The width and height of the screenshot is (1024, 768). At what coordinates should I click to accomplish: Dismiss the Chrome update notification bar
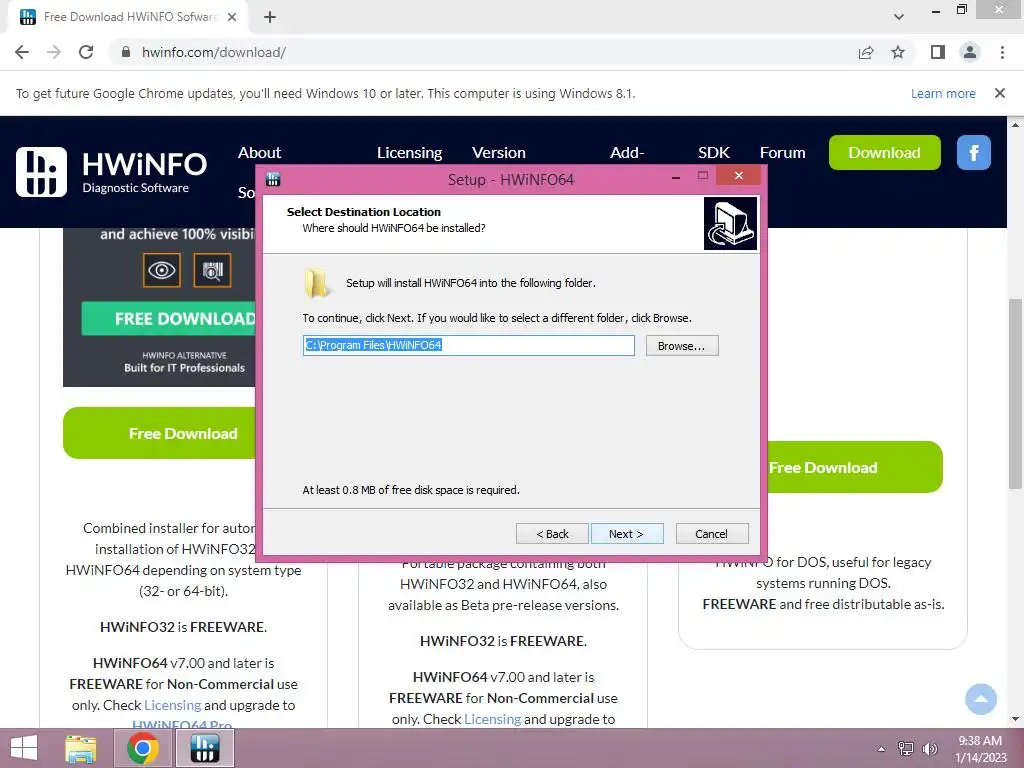click(1000, 93)
